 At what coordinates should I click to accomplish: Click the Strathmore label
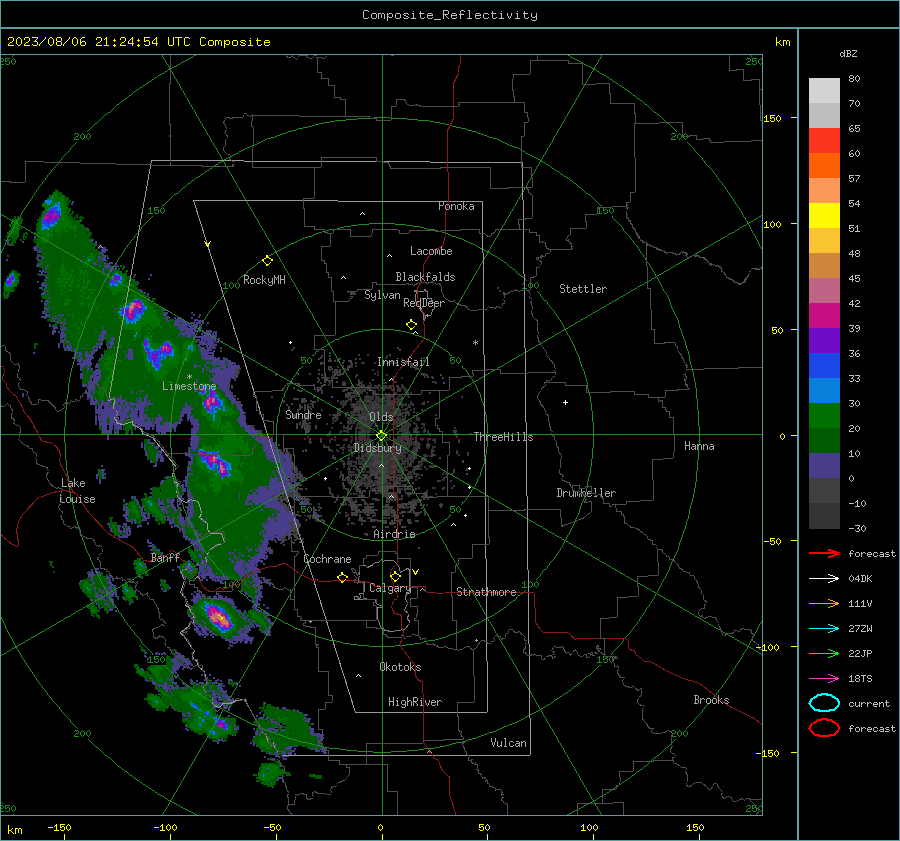pos(486,592)
